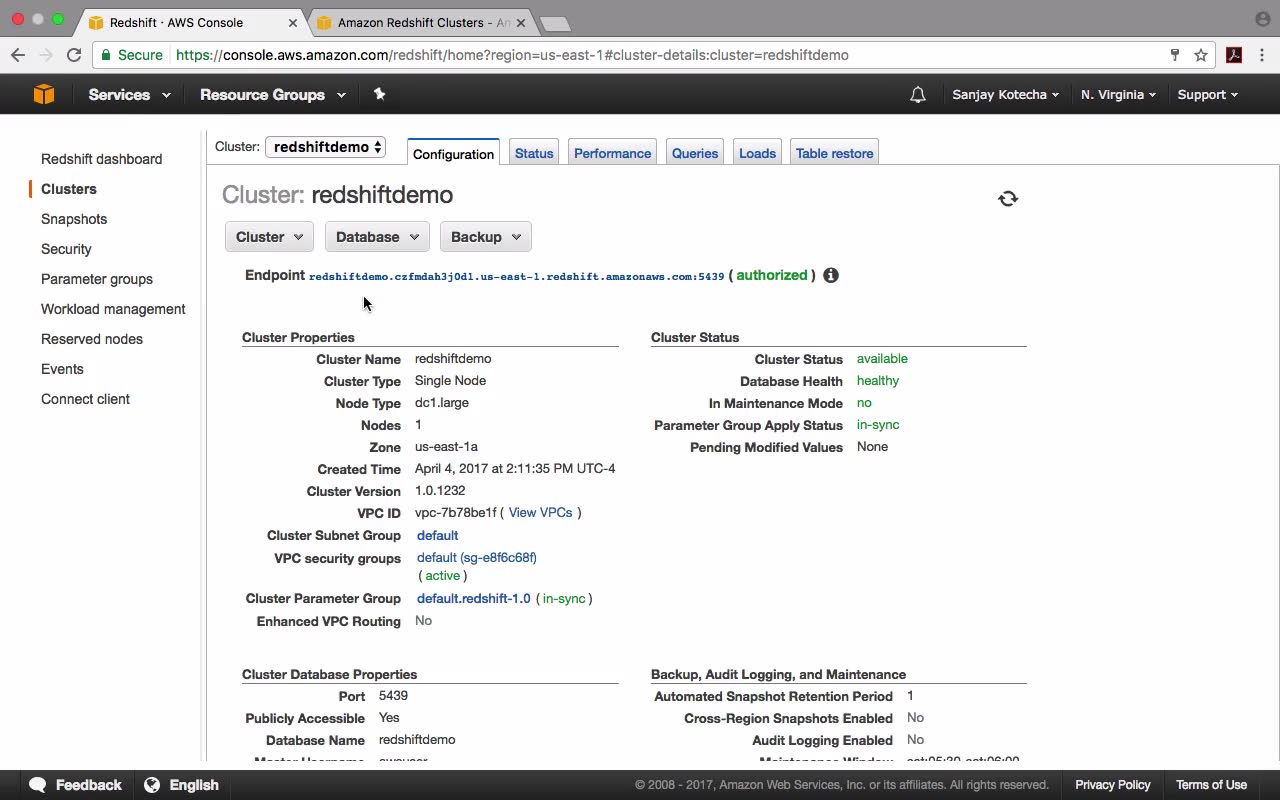Click the endpoint info icon
The height and width of the screenshot is (800, 1280).
point(831,275)
